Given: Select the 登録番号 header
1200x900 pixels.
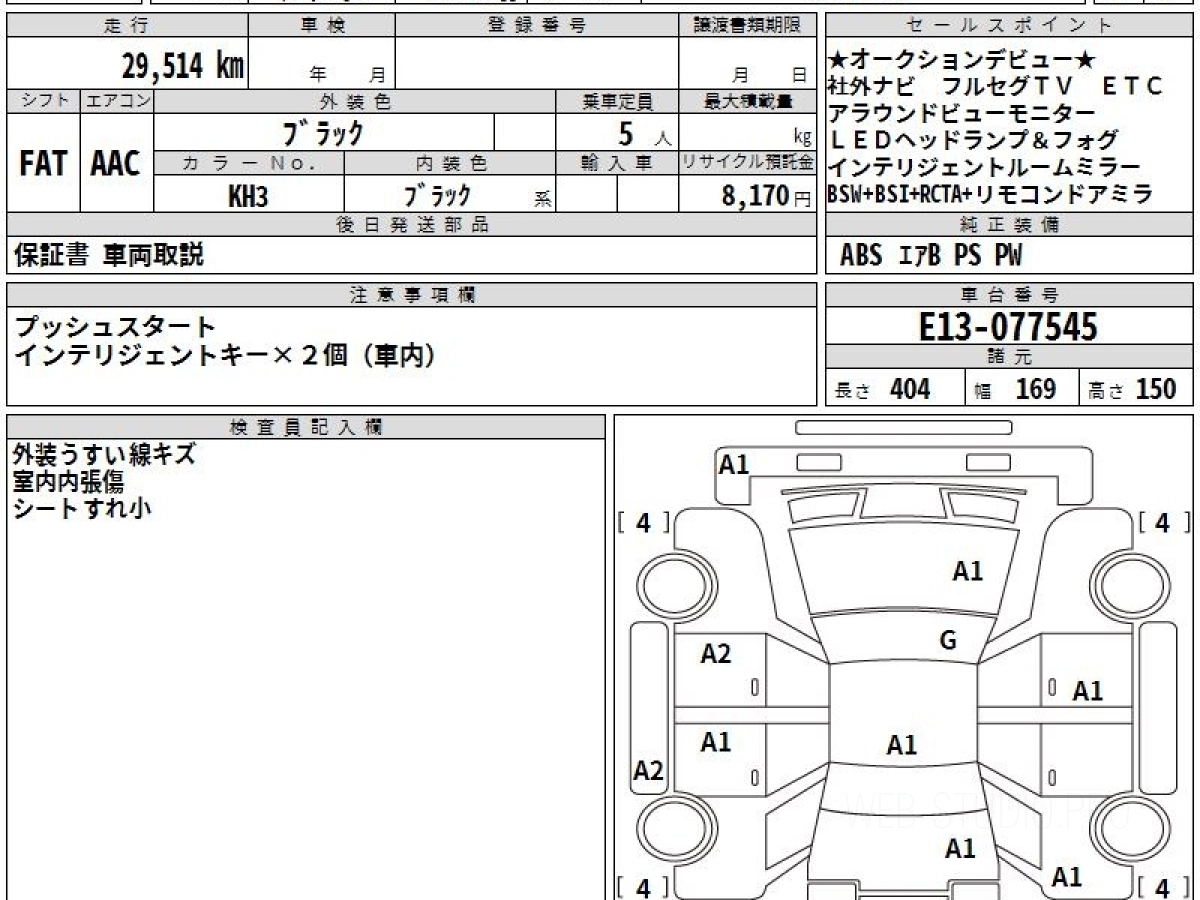Looking at the screenshot, I should (x=537, y=26).
